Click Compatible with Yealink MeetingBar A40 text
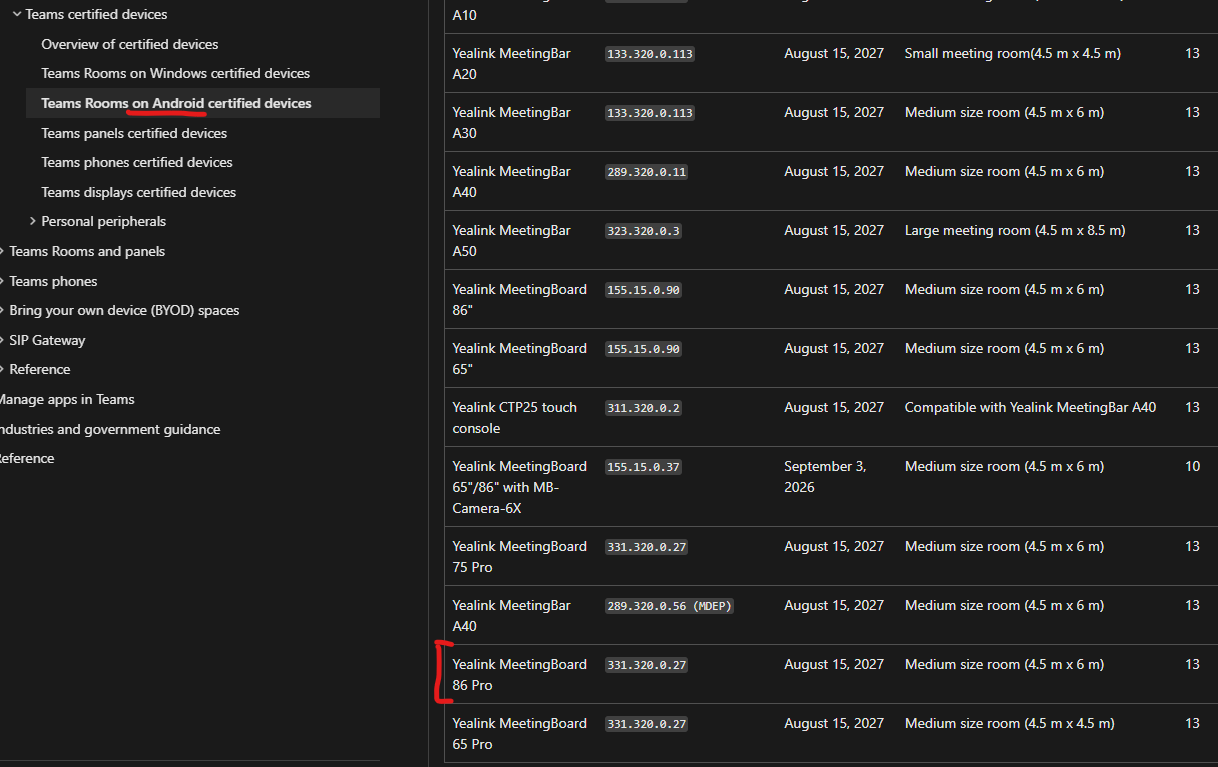The height and width of the screenshot is (767, 1218). (1030, 407)
